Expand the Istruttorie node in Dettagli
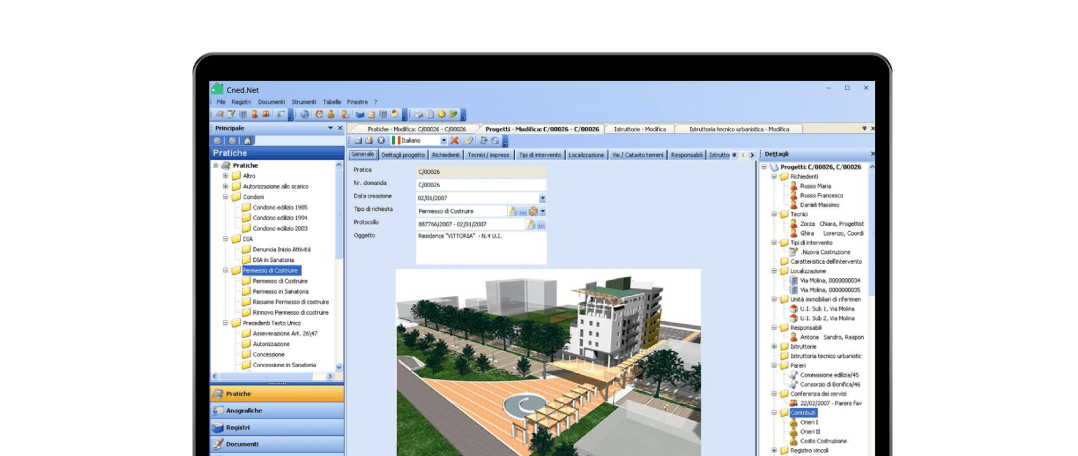The width and height of the screenshot is (1078, 456). point(774,346)
